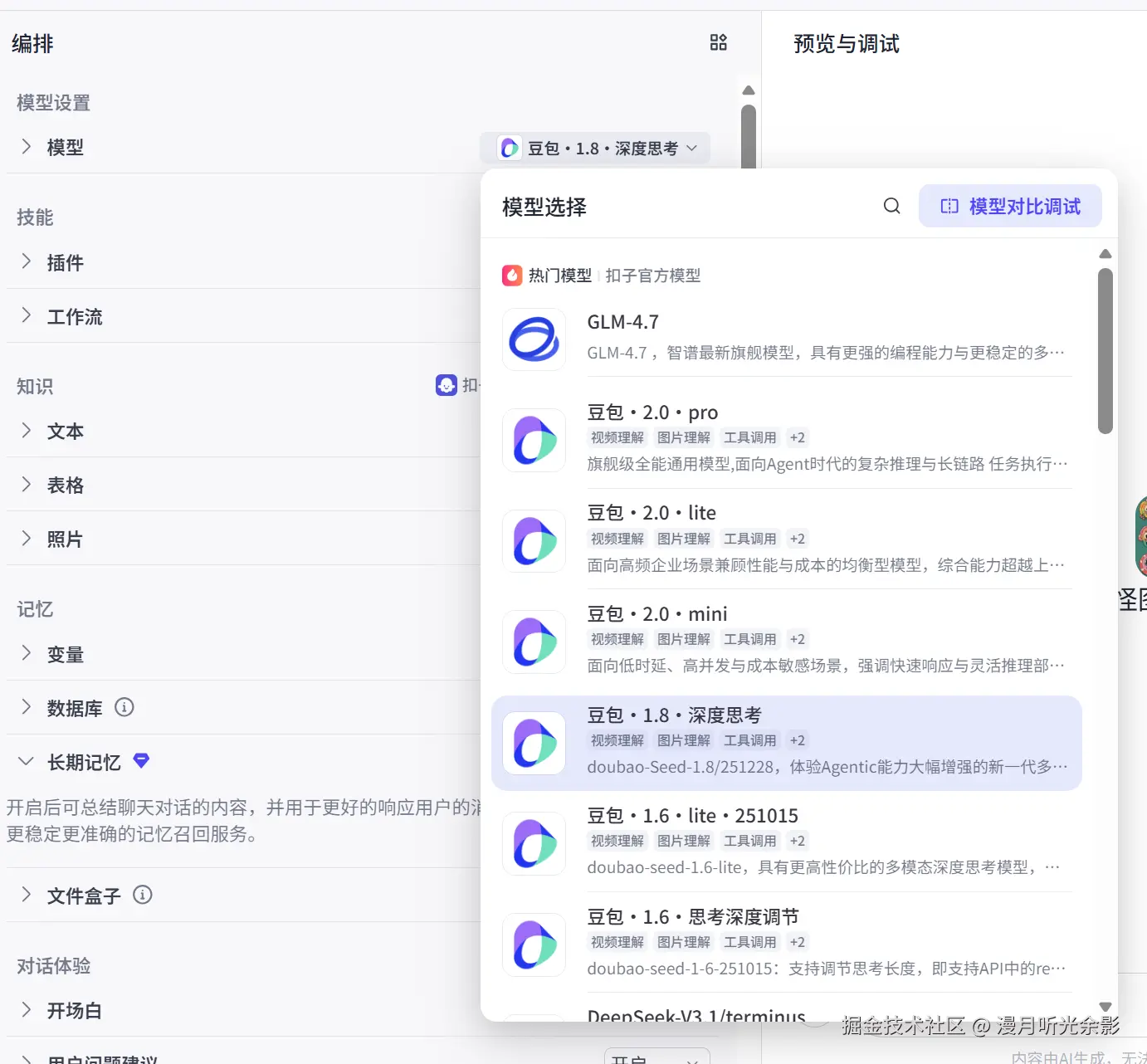1147x1064 pixels.
Task: Select the GLM-4.7 model
Action: pyautogui.click(x=787, y=339)
